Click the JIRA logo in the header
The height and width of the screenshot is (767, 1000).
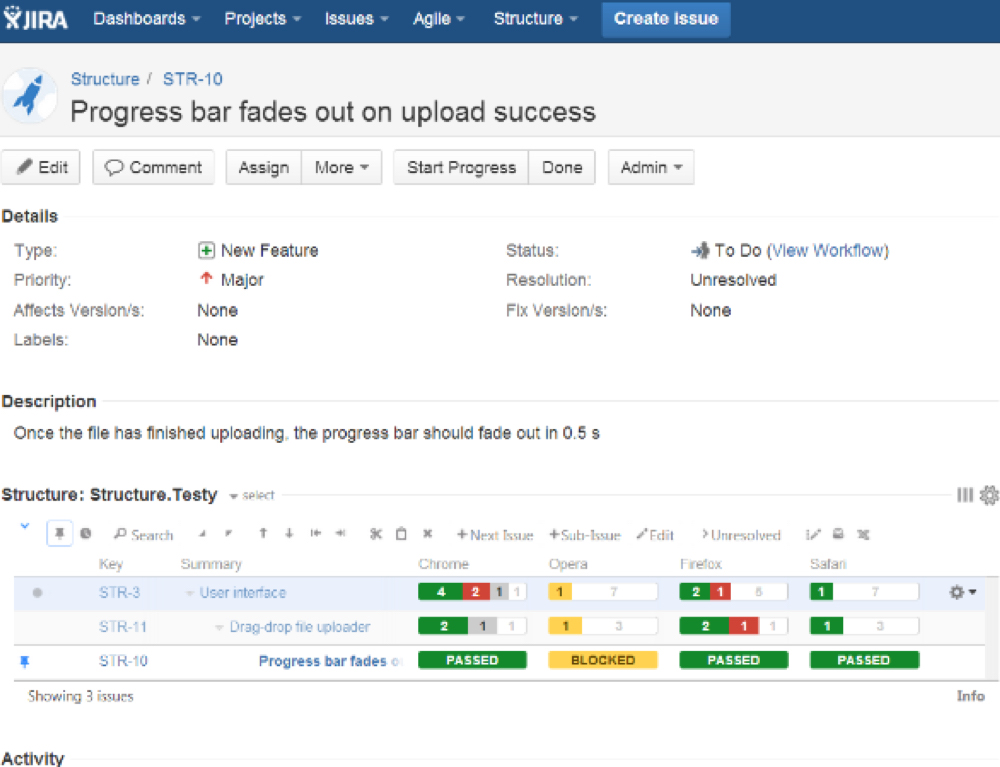pyautogui.click(x=35, y=18)
